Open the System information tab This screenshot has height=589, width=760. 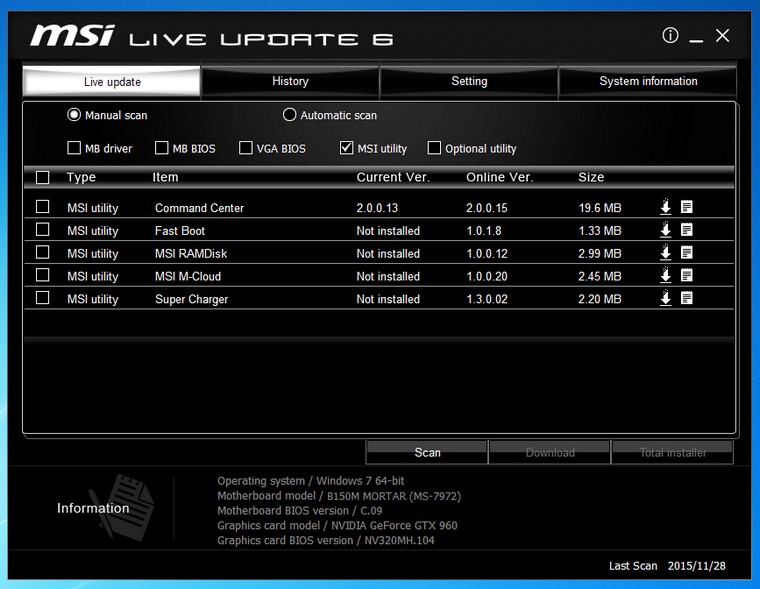648,81
